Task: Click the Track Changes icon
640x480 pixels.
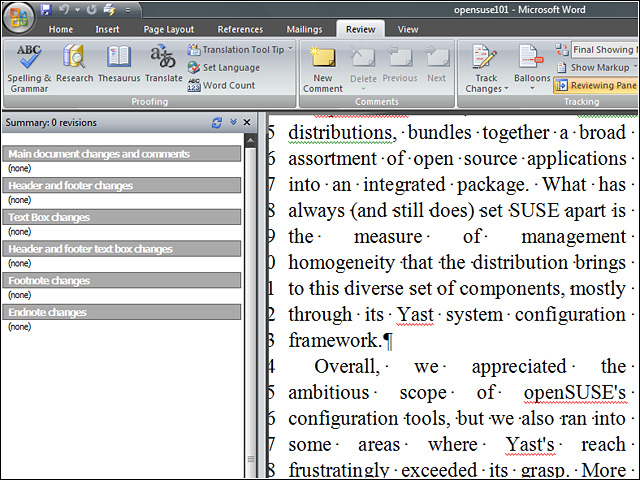Action: [x=484, y=56]
